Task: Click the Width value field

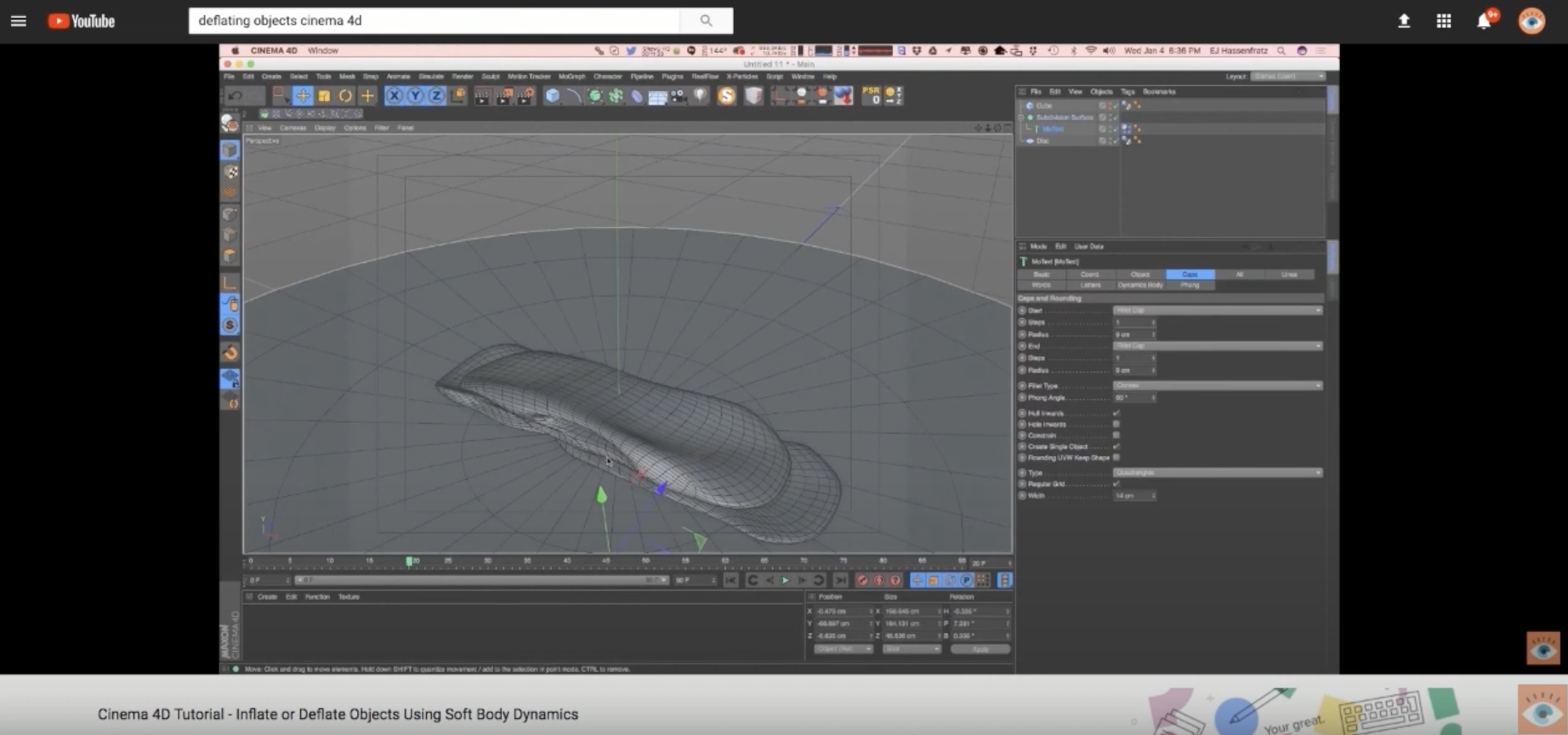Action: pyautogui.click(x=1134, y=495)
